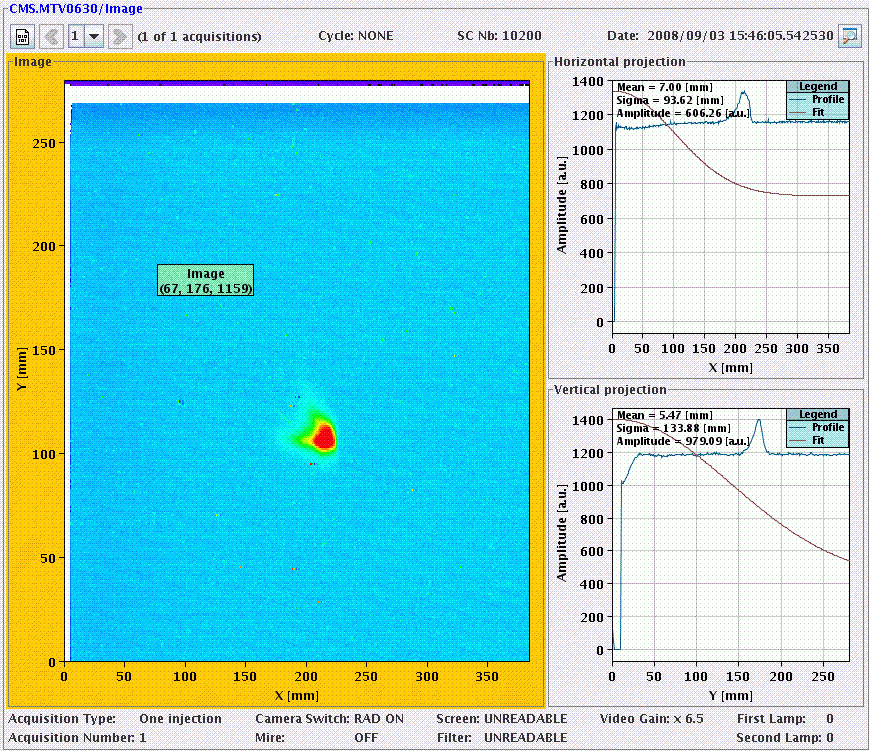Select Profile in Horizontal projection legend
869x751 pixels.
coord(818,100)
